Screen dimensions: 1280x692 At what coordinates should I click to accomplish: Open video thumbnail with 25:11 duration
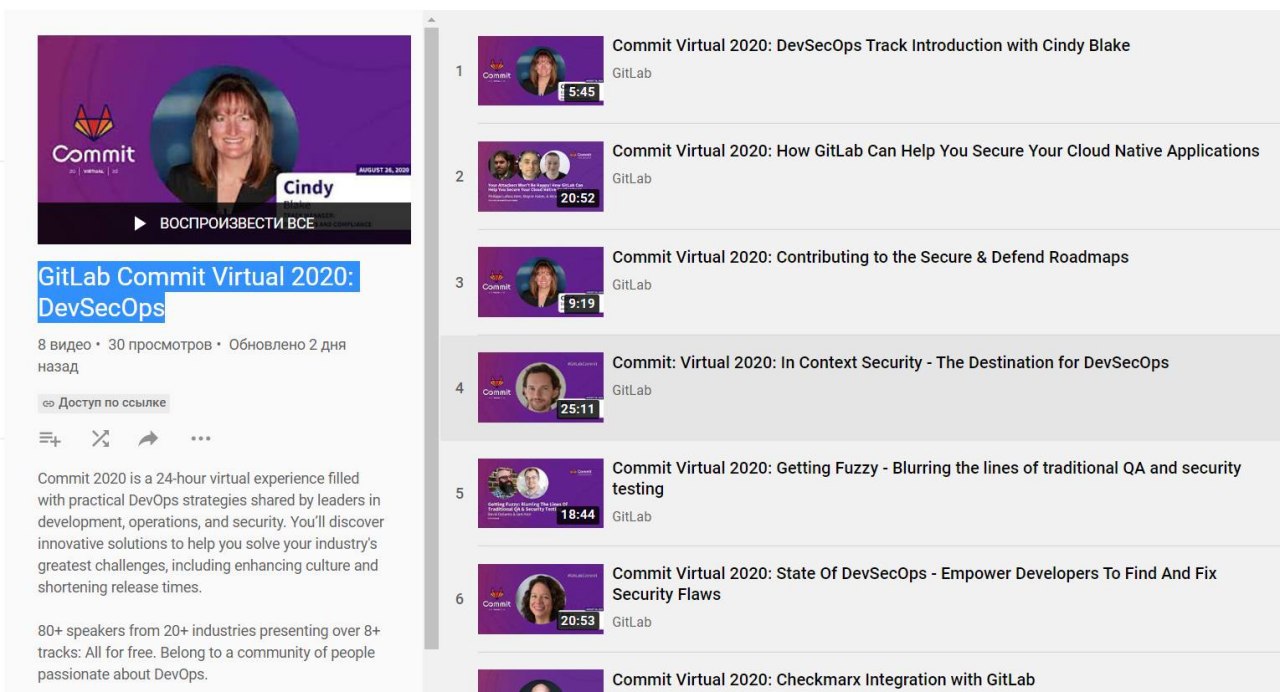540,387
